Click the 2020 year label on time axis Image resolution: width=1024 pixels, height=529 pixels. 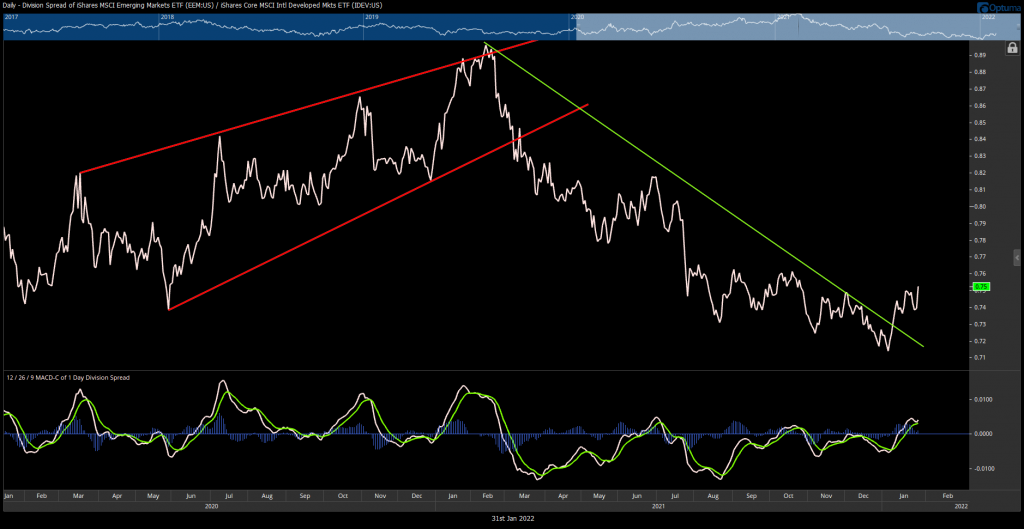click(x=211, y=505)
